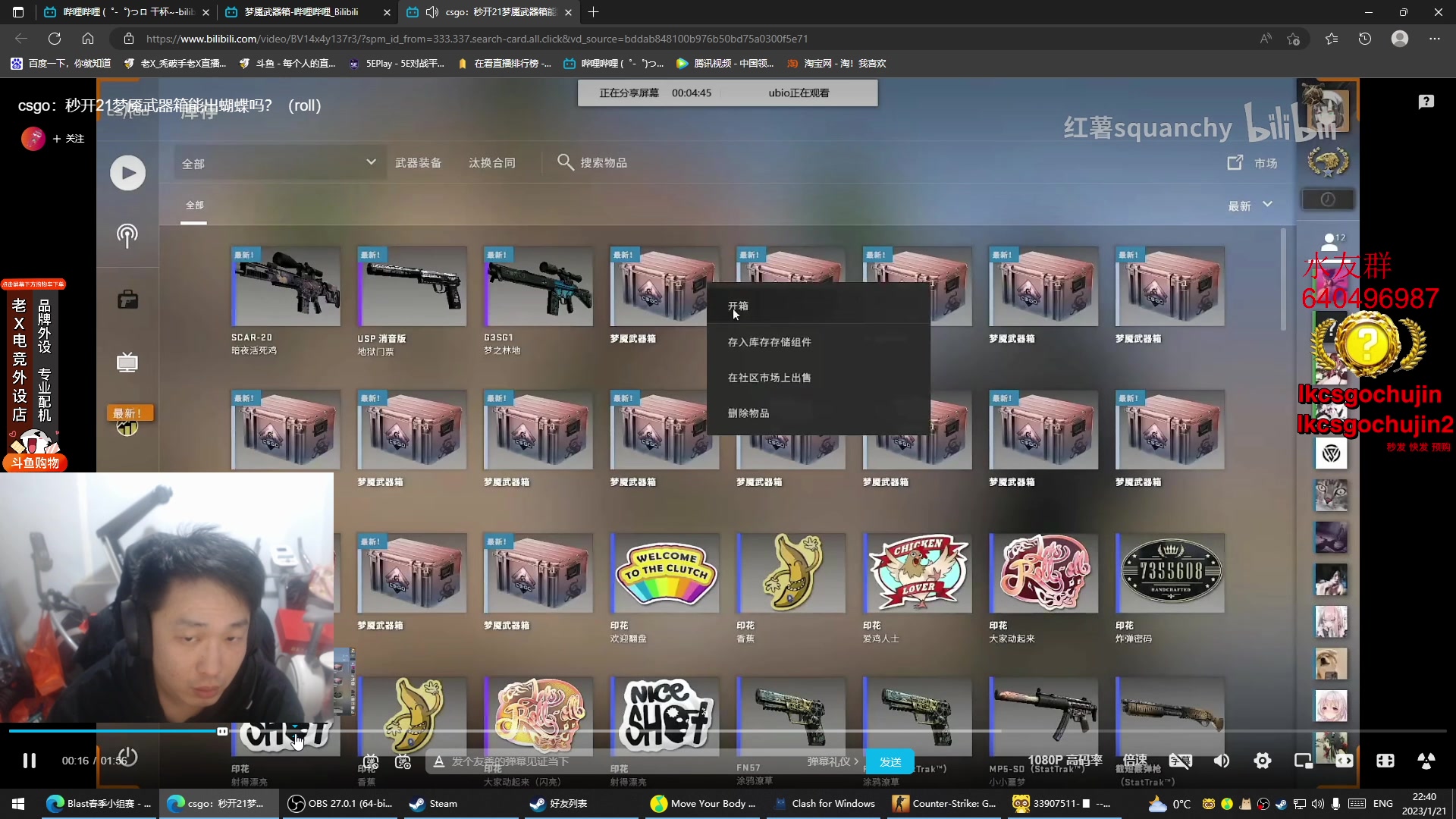Open new browser tab
Image resolution: width=1456 pixels, height=819 pixels.
[594, 12]
